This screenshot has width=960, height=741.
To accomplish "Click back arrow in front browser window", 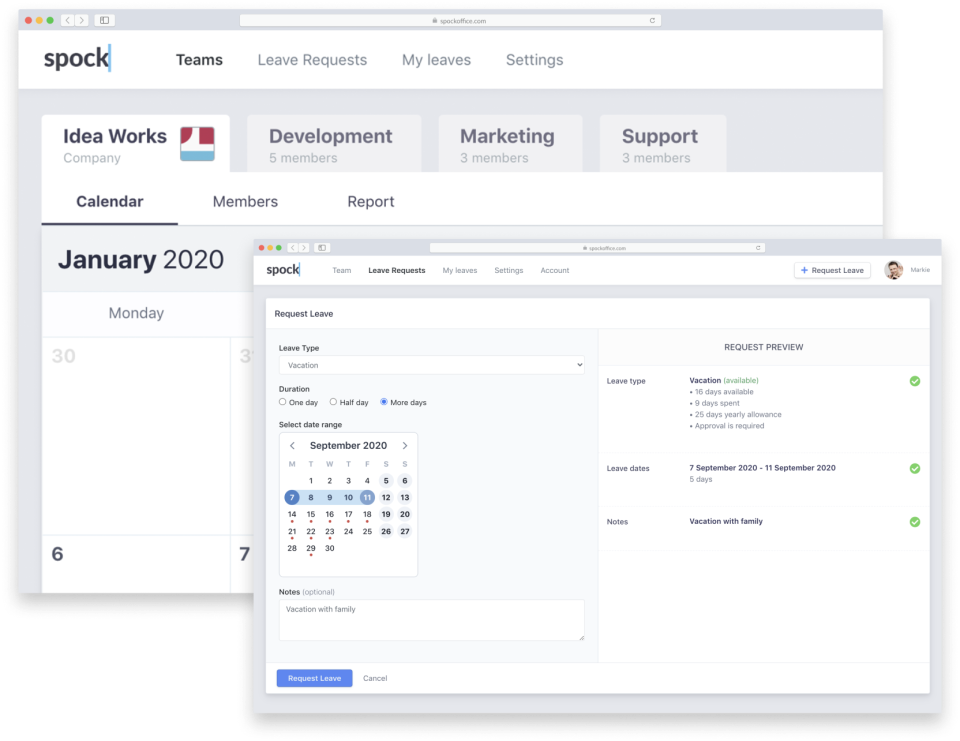I will 293,247.
